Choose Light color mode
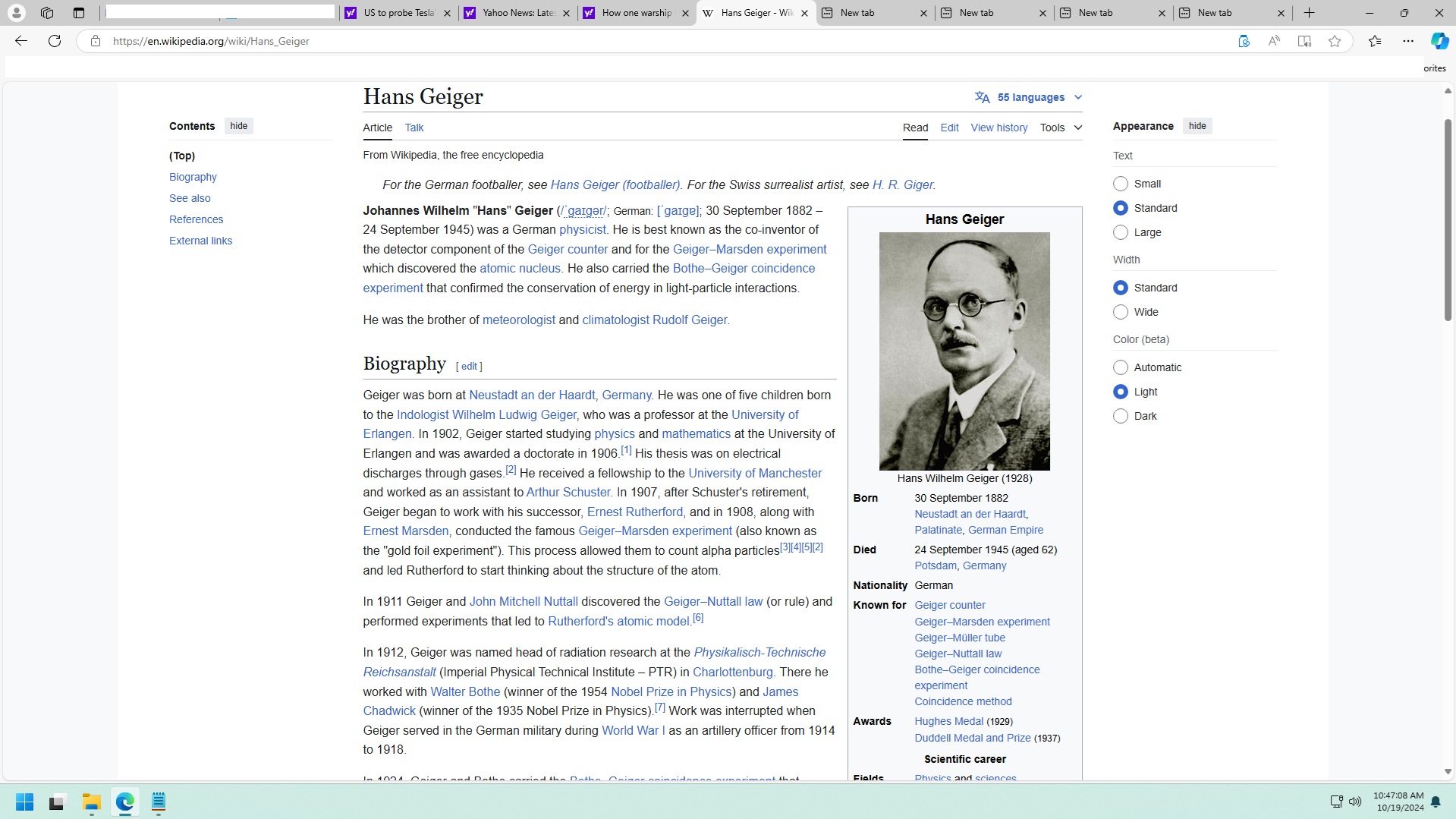Viewport: 1456px width, 819px height. pos(1121,392)
